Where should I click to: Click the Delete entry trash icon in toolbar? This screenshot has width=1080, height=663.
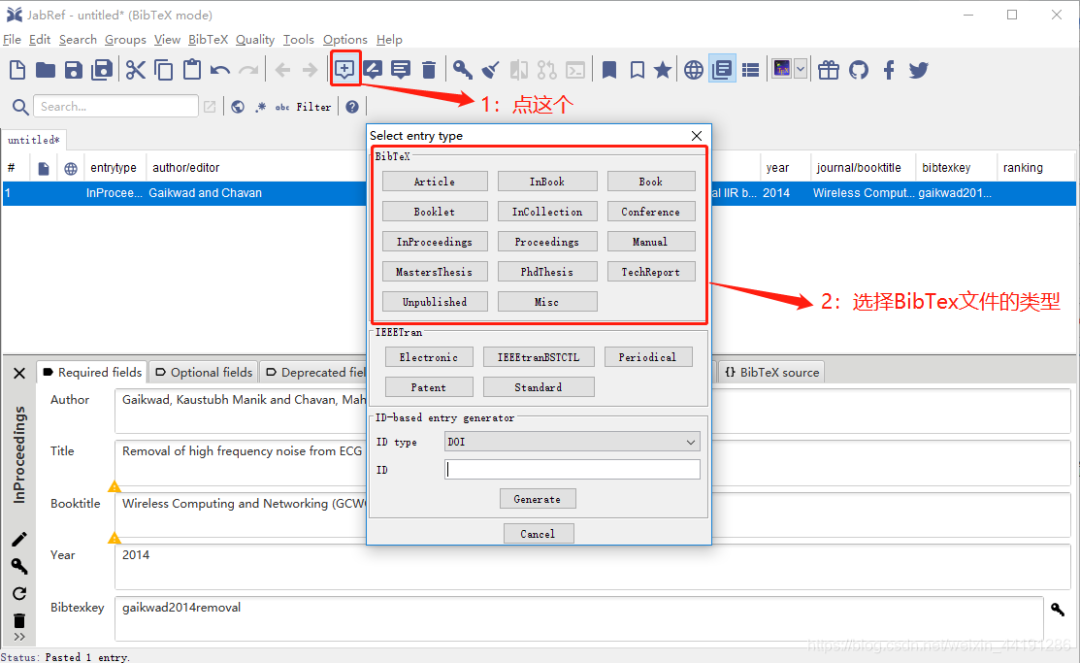click(428, 70)
